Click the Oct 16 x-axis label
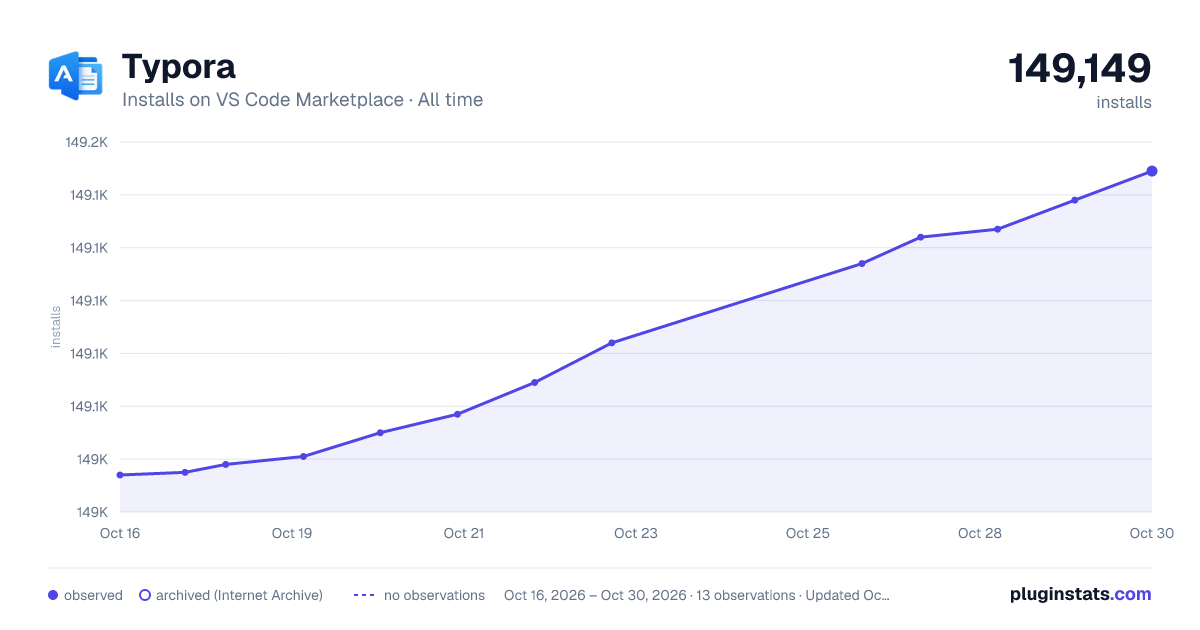 point(120,533)
